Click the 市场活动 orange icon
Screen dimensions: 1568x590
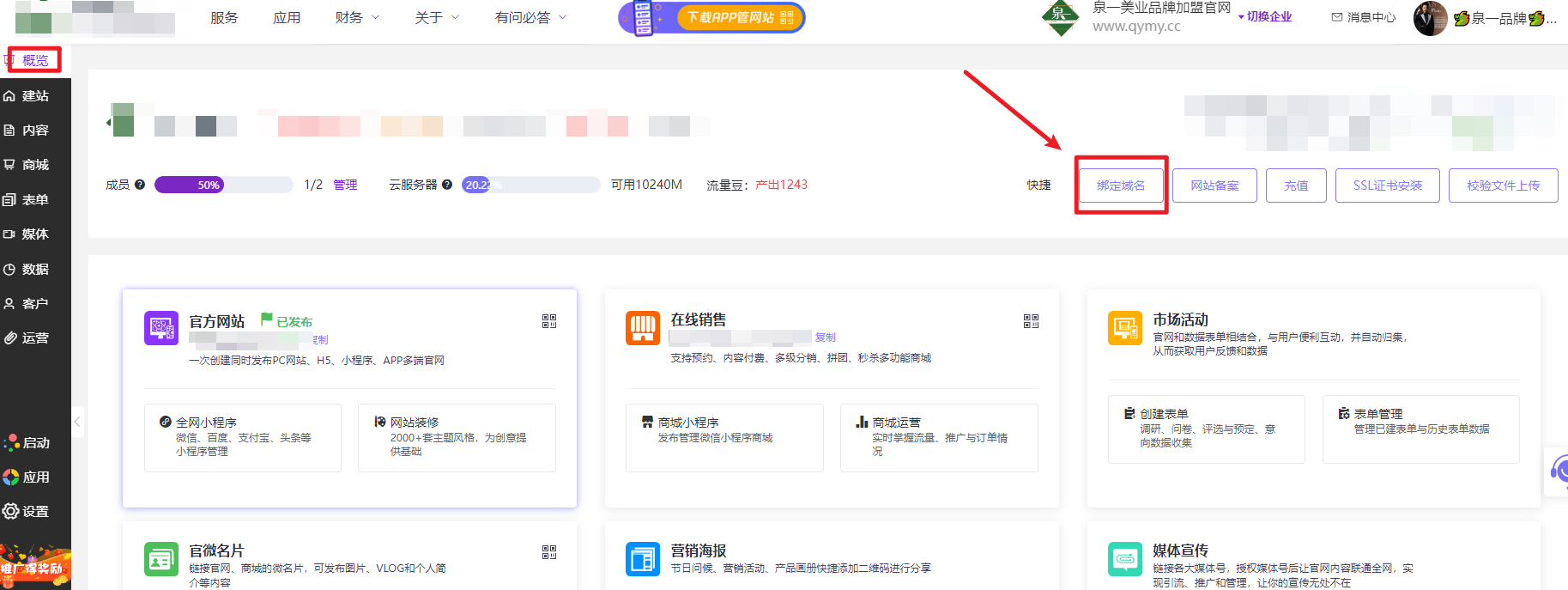click(1124, 328)
